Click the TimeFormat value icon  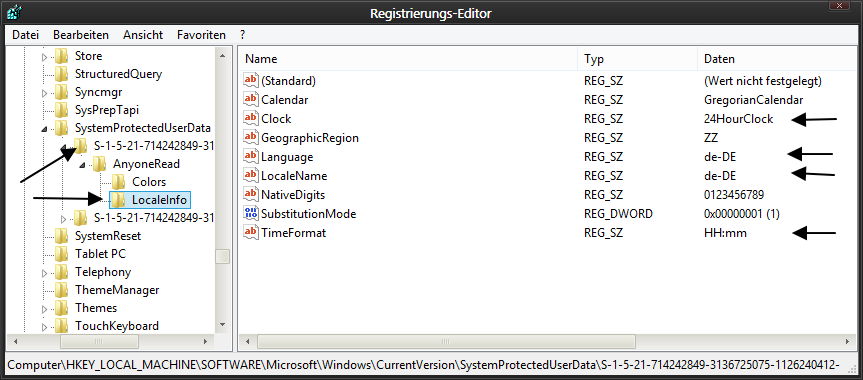pos(251,232)
